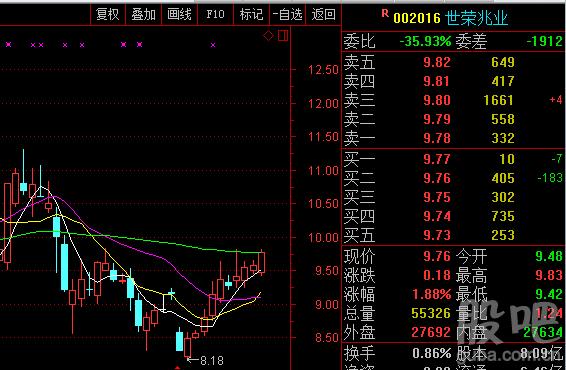
Task: Open the F10 company info tab
Action: tap(215, 14)
